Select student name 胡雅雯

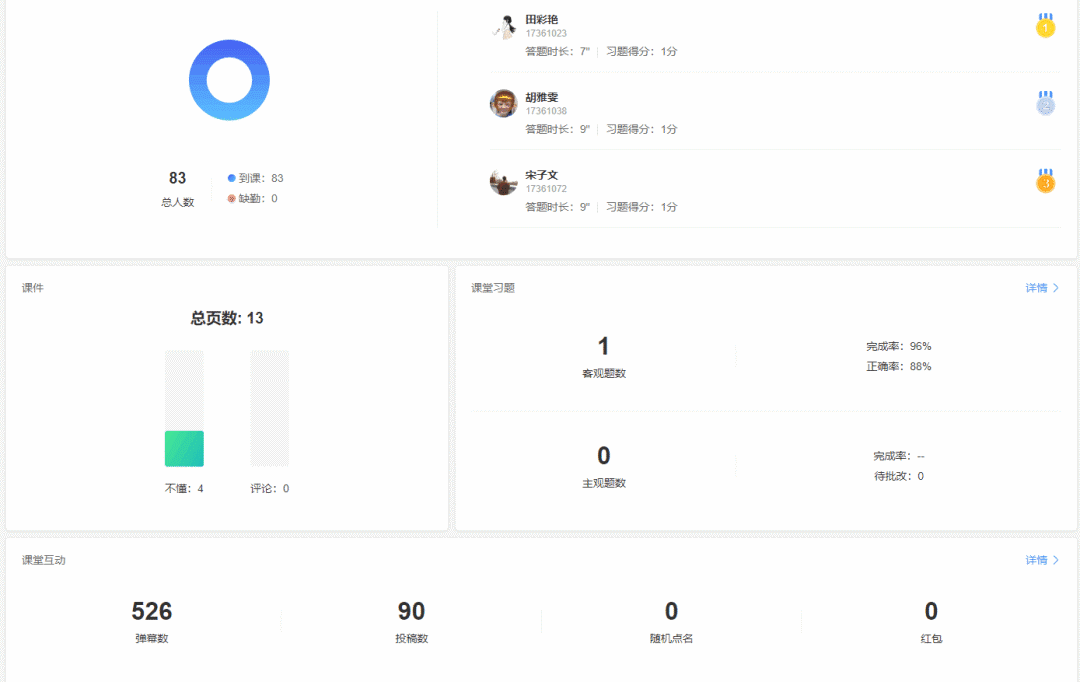click(x=541, y=97)
